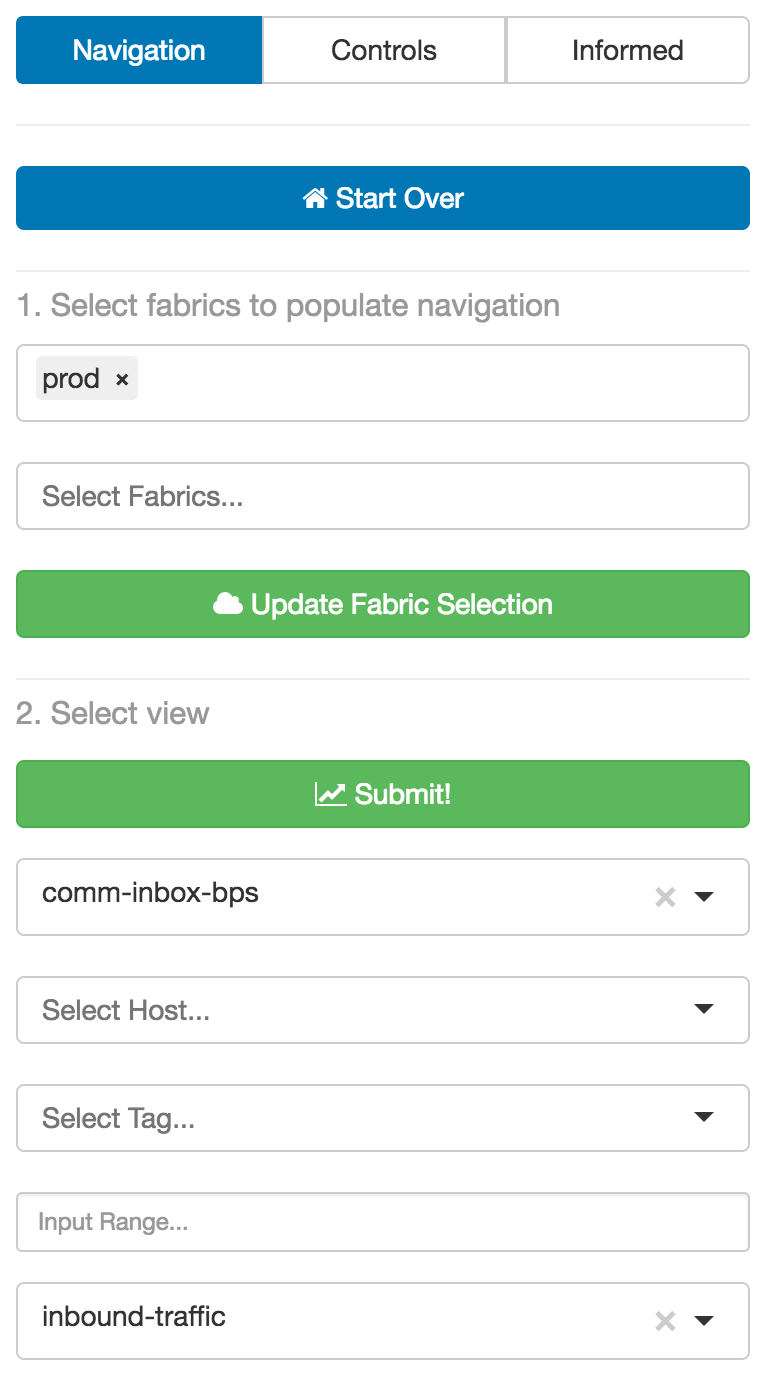Clear the comm-inbox-bps selection
The image size is (758, 1376).
click(665, 897)
